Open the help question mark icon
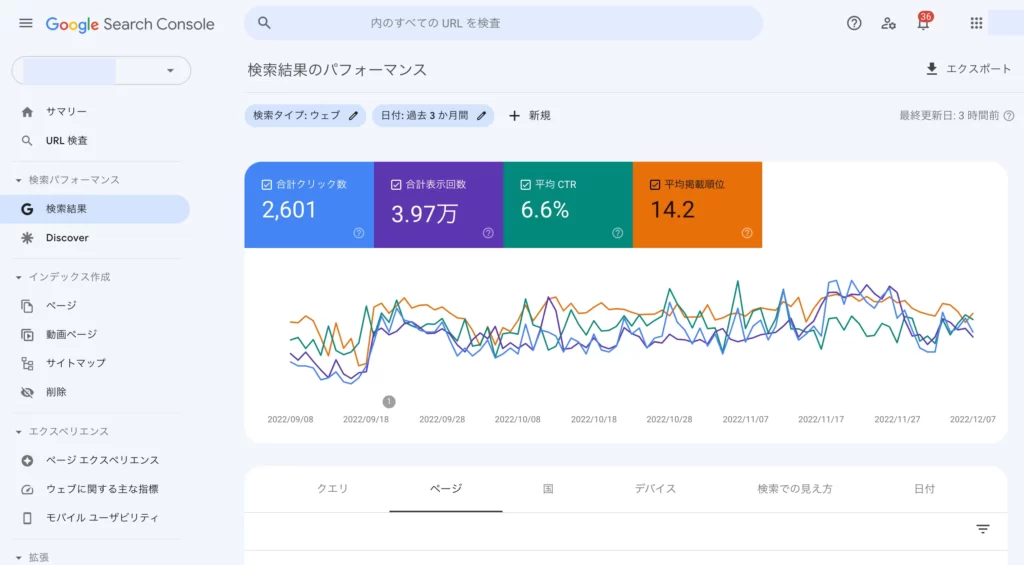Viewport: 1024px width, 565px height. [854, 24]
